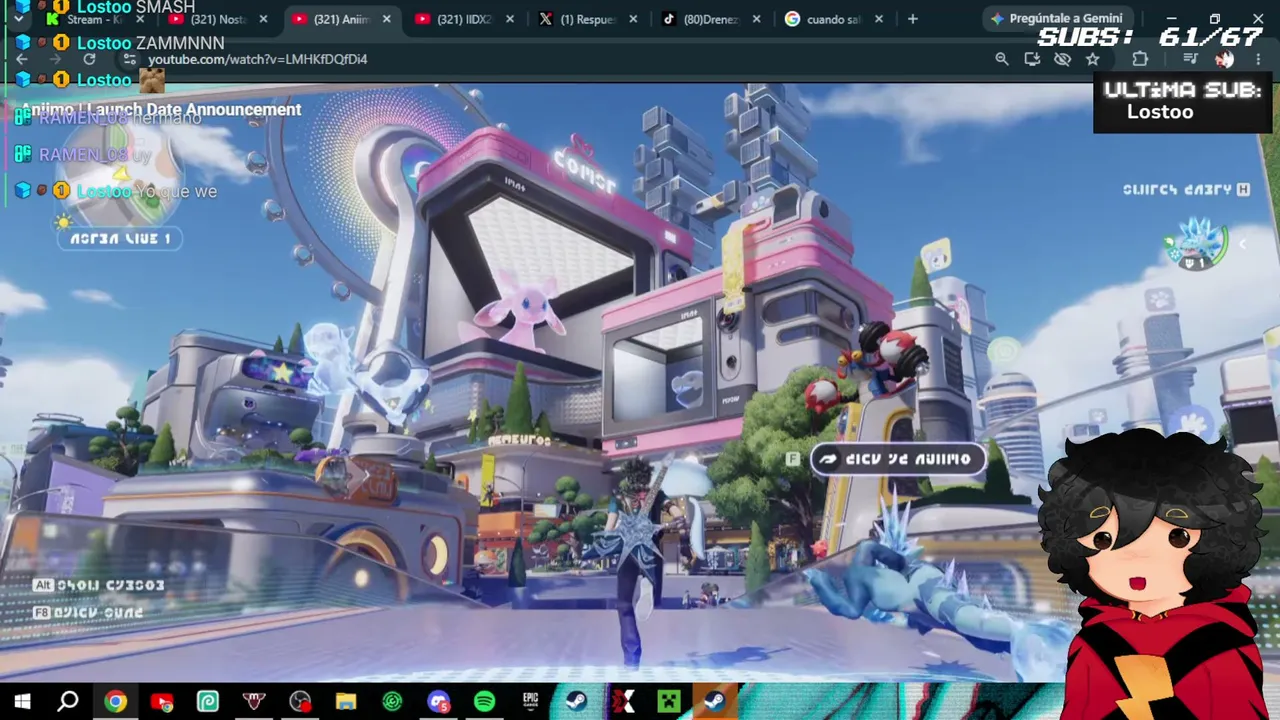The height and width of the screenshot is (720, 1280).
Task: Launch Epic Games from the taskbar
Action: (x=530, y=702)
